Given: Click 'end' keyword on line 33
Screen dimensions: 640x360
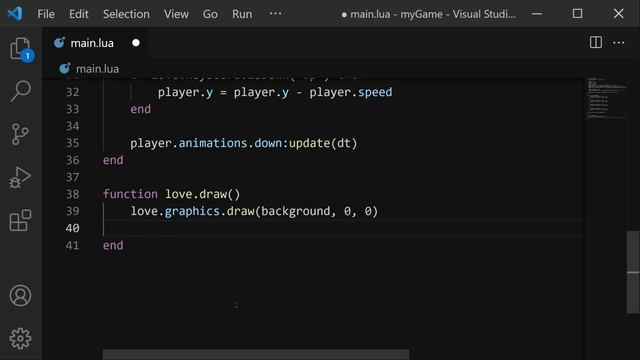Looking at the screenshot, I should [140, 109].
